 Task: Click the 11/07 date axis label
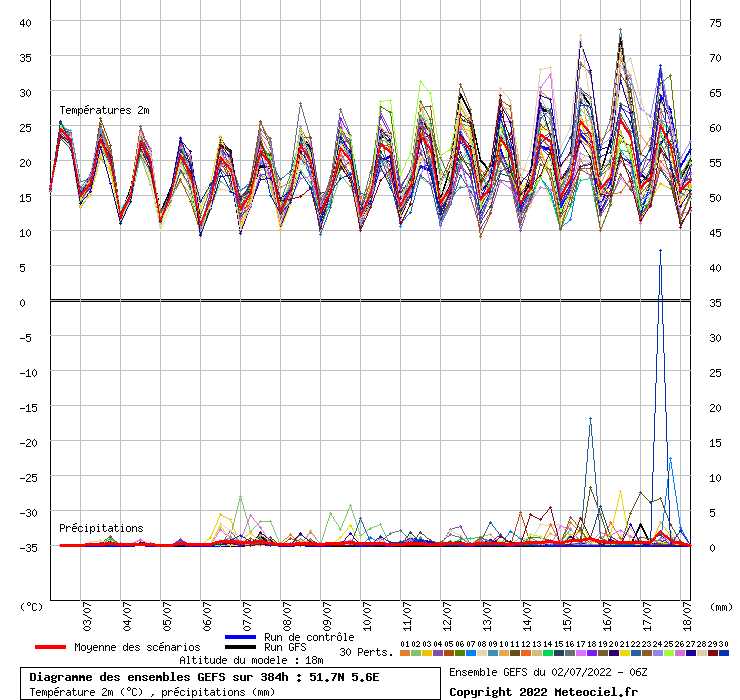[407, 616]
